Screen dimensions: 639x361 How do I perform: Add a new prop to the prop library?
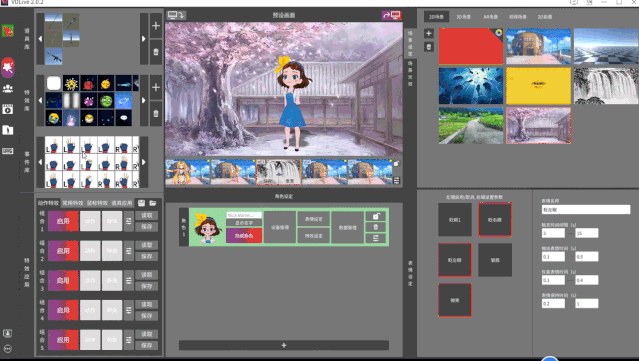coord(156,26)
